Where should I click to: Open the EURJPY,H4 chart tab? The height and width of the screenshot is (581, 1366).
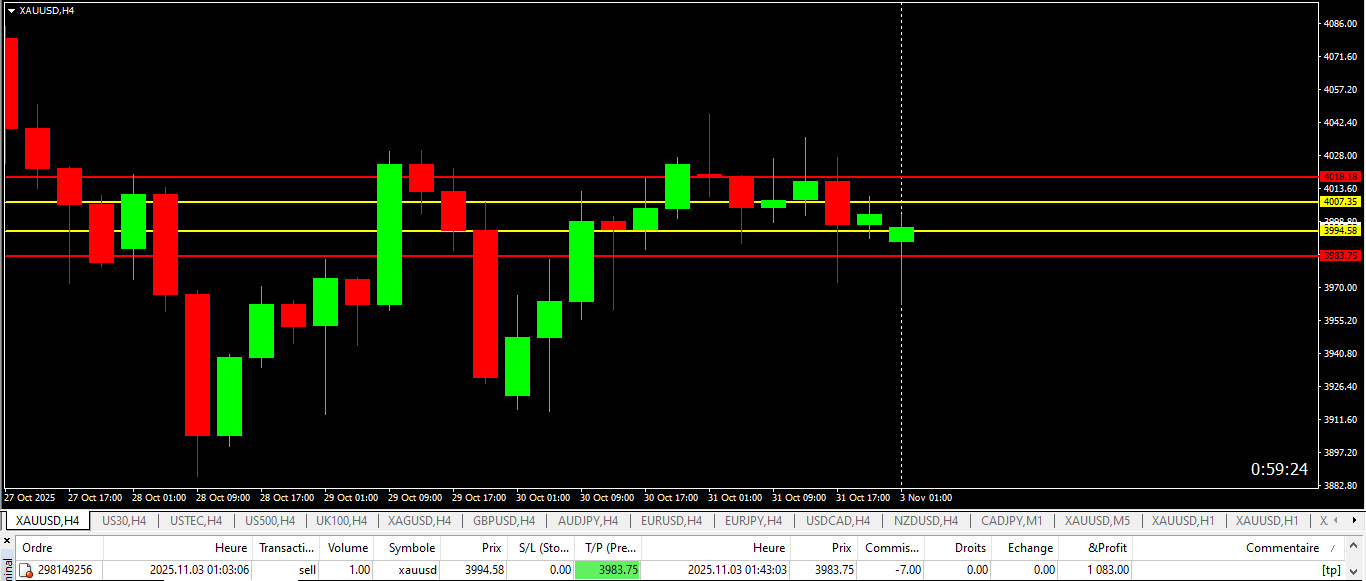click(x=755, y=521)
